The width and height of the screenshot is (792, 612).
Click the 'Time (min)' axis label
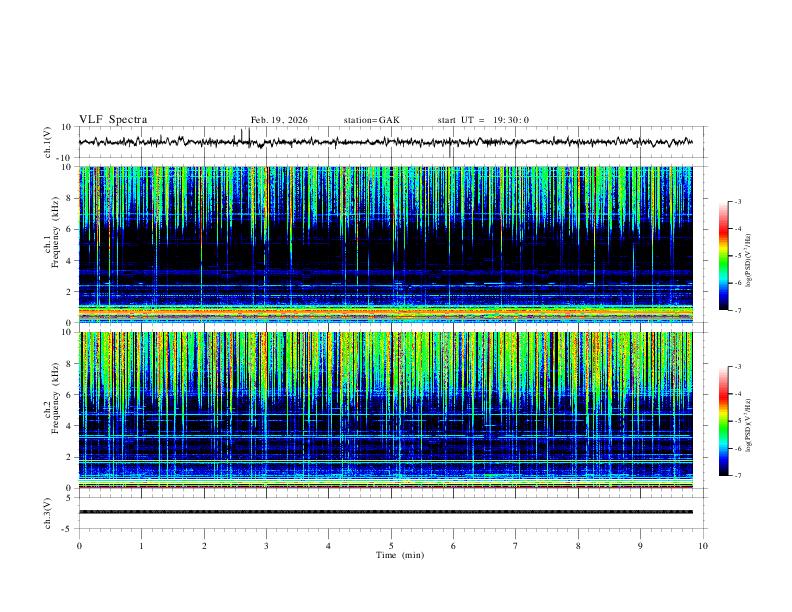pos(400,555)
